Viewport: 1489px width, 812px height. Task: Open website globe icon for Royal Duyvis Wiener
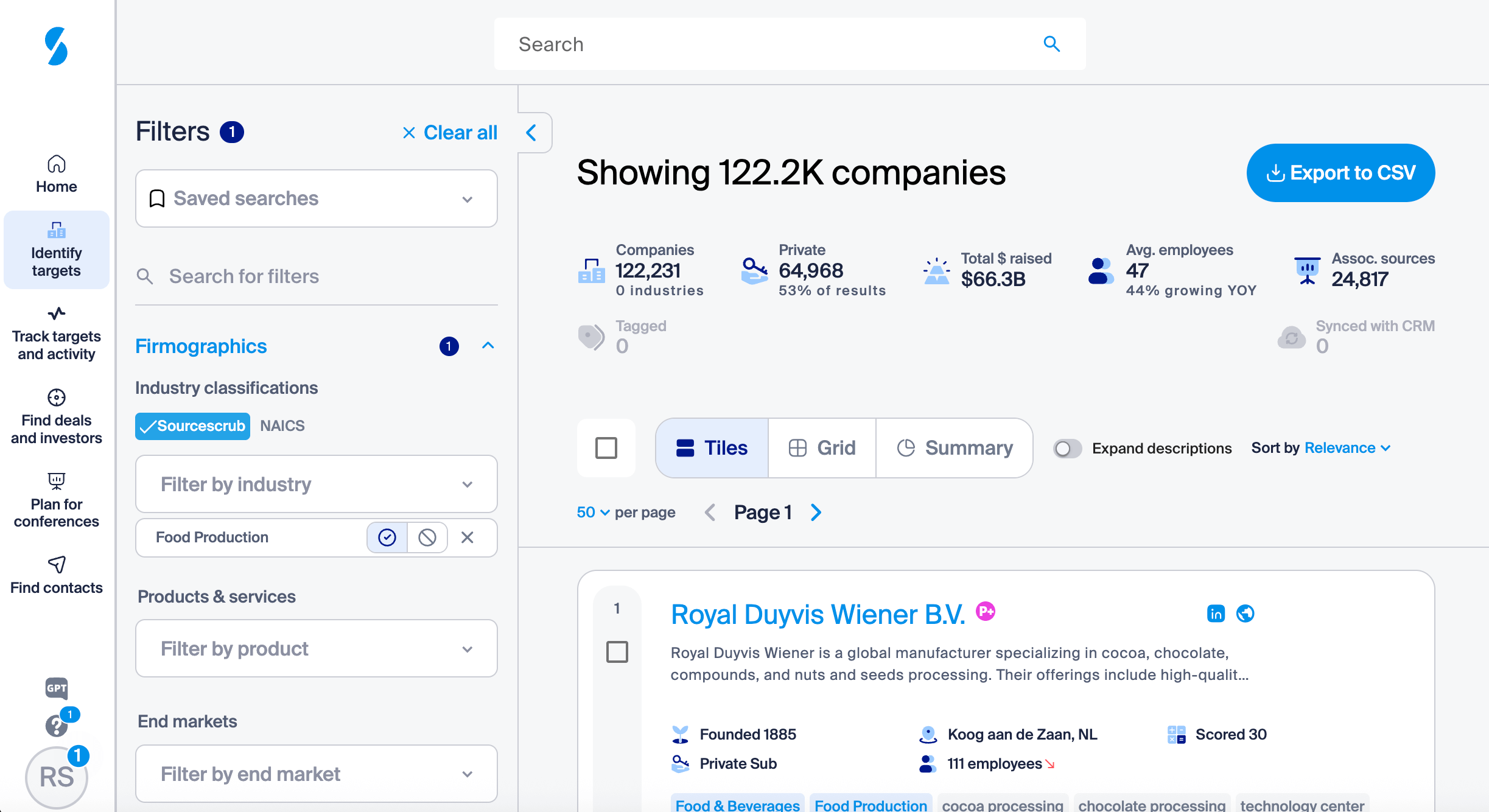(x=1245, y=614)
